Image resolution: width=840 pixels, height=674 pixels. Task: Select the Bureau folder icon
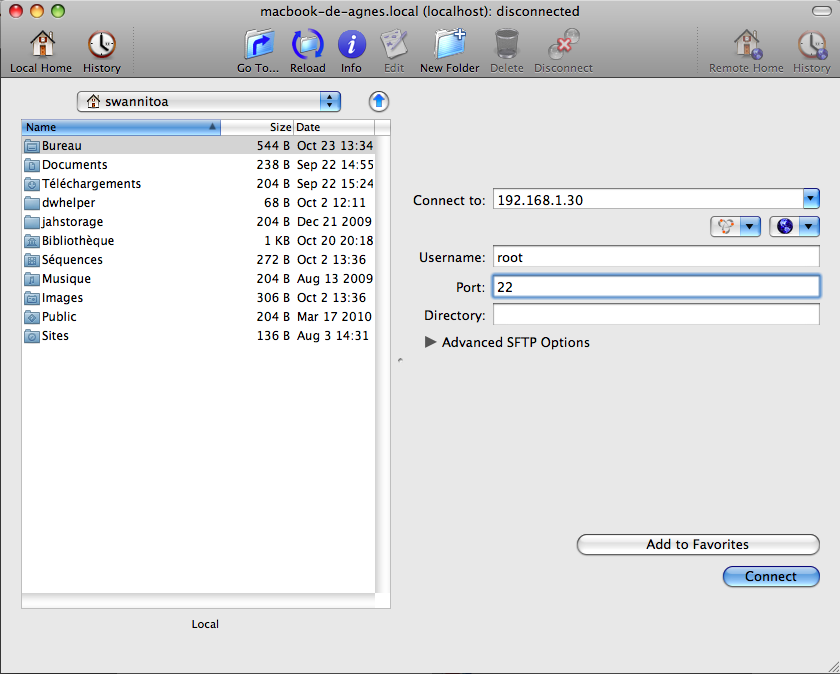click(32, 146)
